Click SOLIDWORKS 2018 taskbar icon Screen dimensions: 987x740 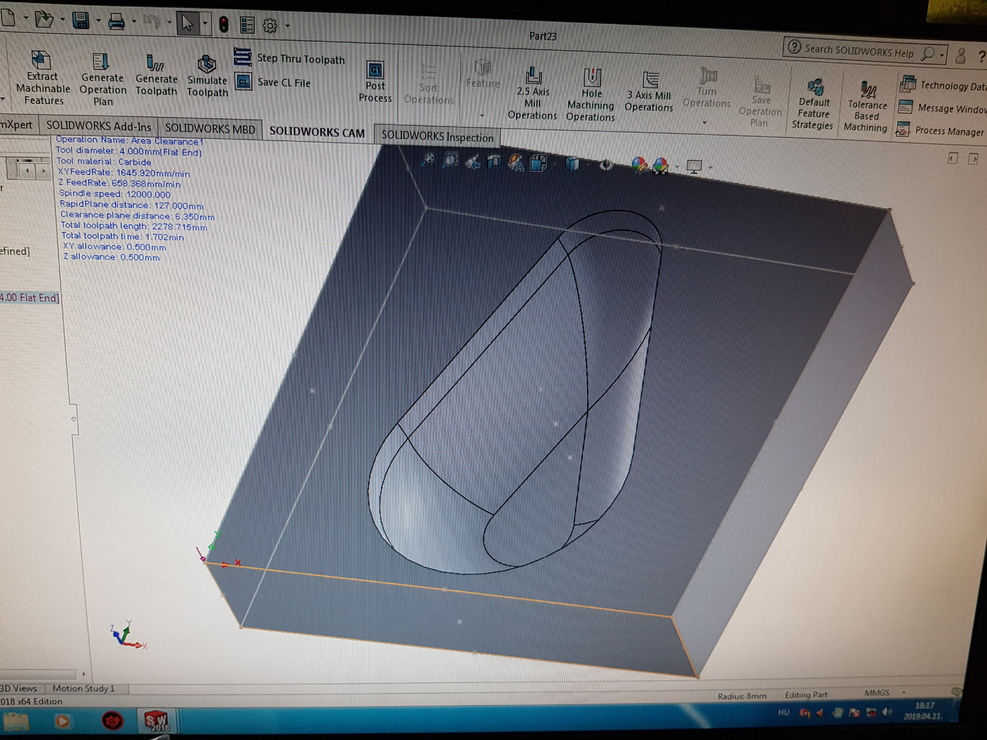coord(155,720)
